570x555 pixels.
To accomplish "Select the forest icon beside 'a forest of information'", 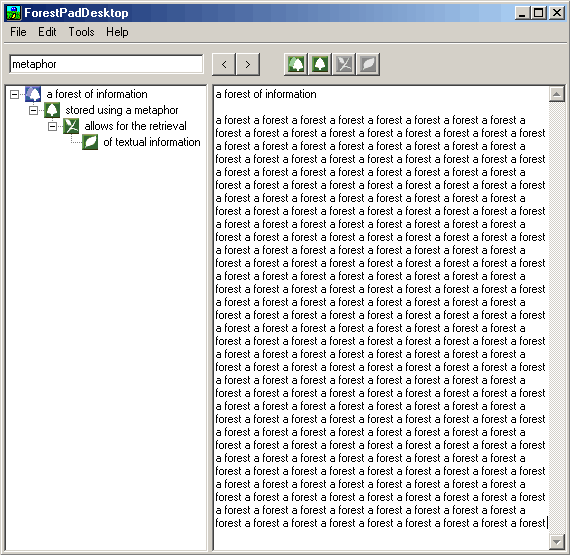I will coord(33,94).
